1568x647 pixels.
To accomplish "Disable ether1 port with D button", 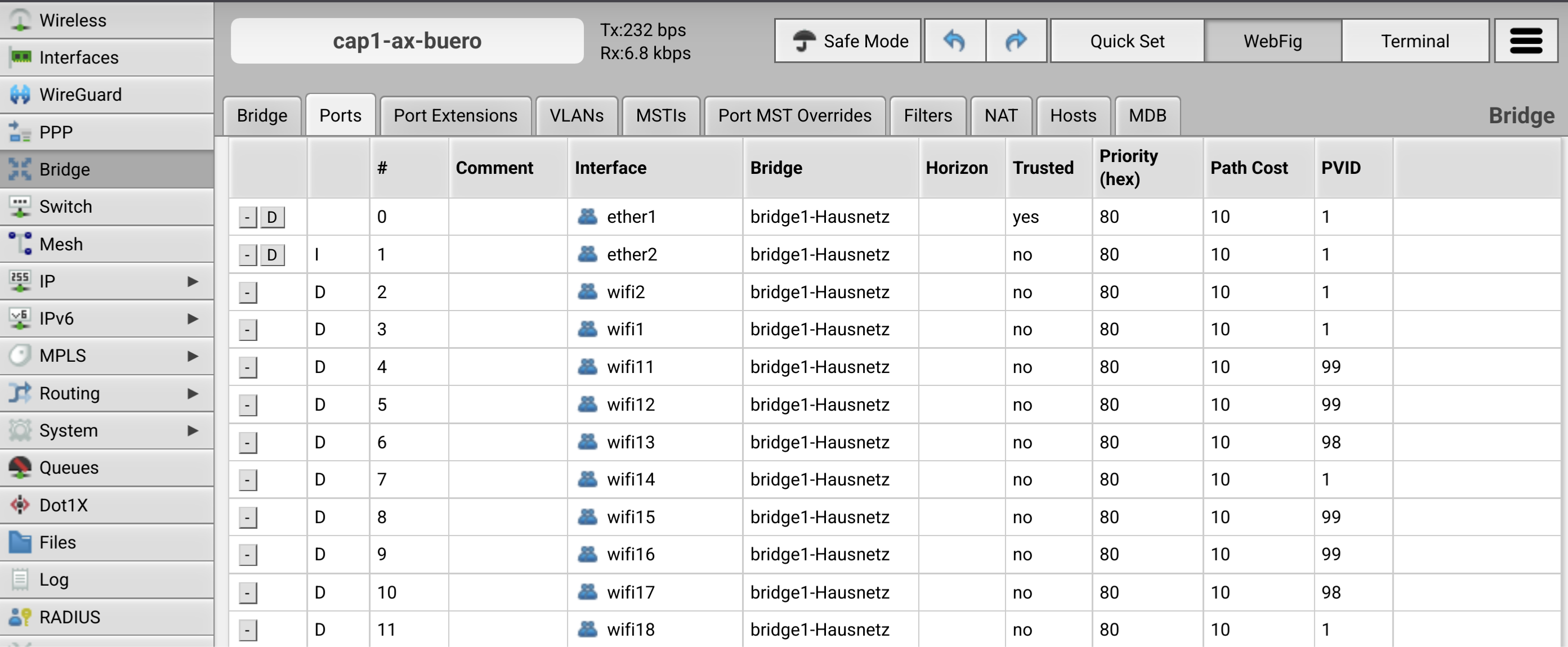I will tap(272, 217).
